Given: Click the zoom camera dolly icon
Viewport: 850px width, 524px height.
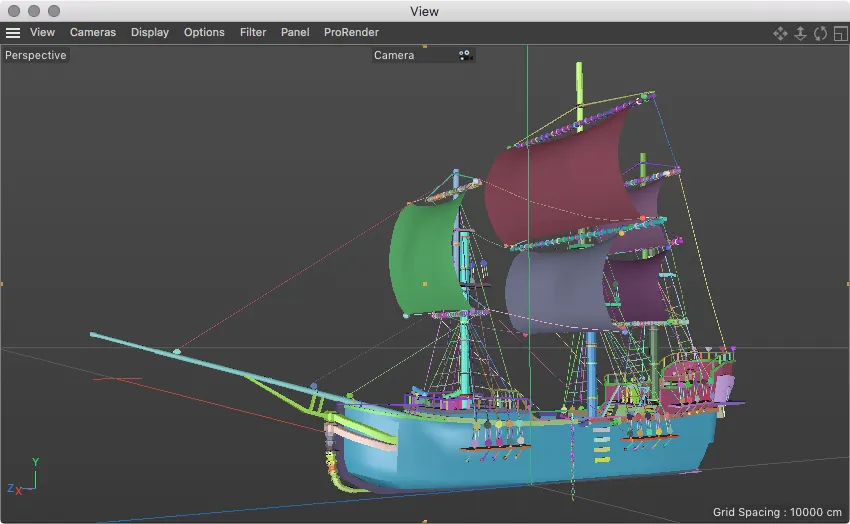Looking at the screenshot, I should pos(800,33).
